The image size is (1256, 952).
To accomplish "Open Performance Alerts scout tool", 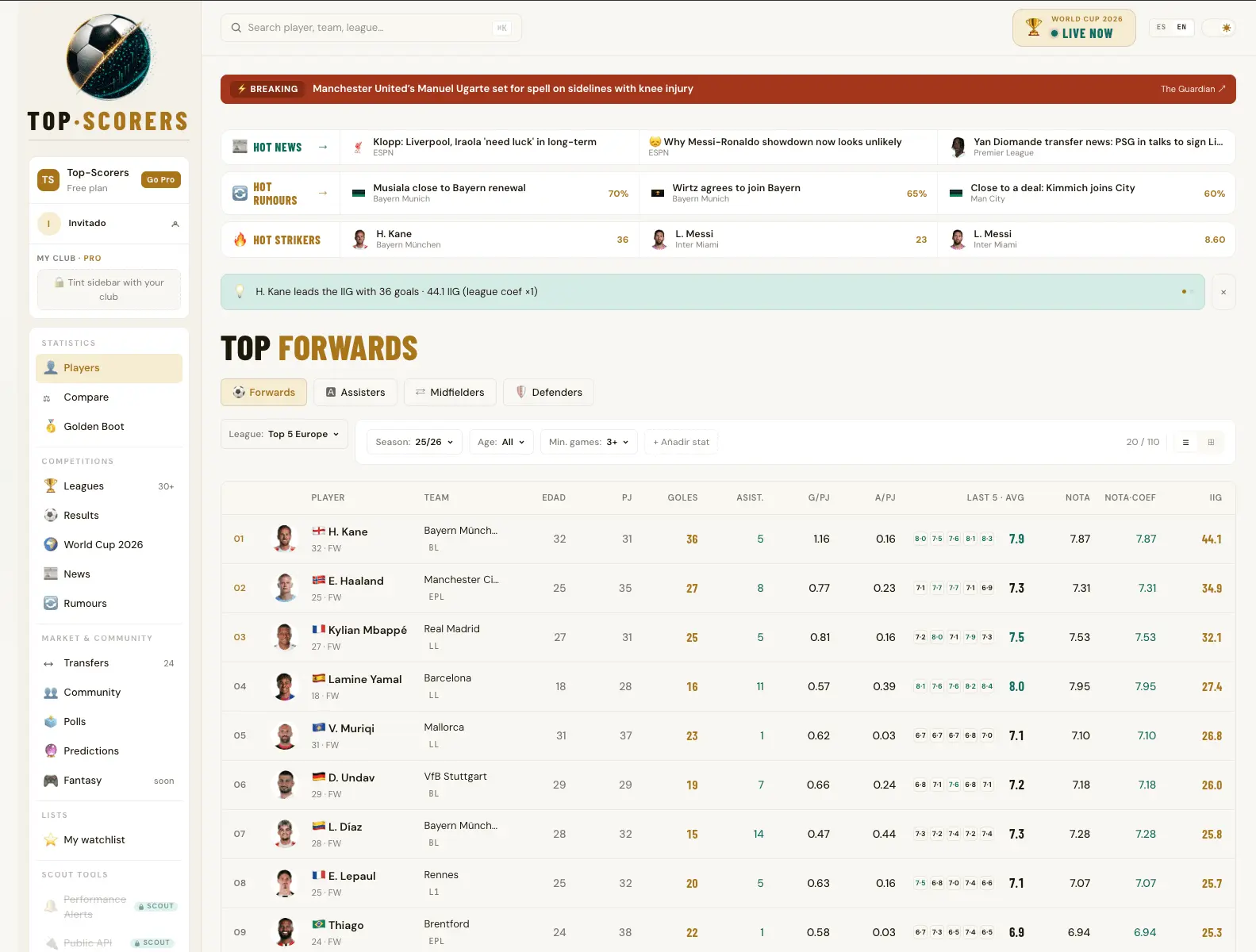I will point(109,907).
